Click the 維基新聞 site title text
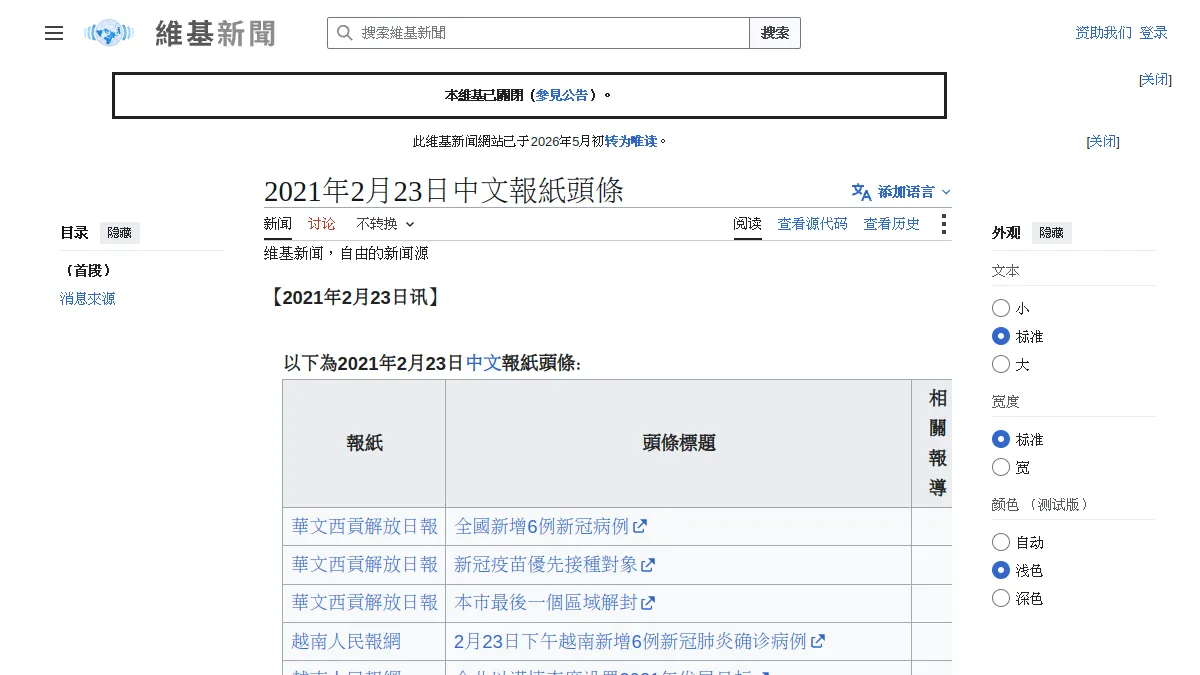 (x=215, y=34)
